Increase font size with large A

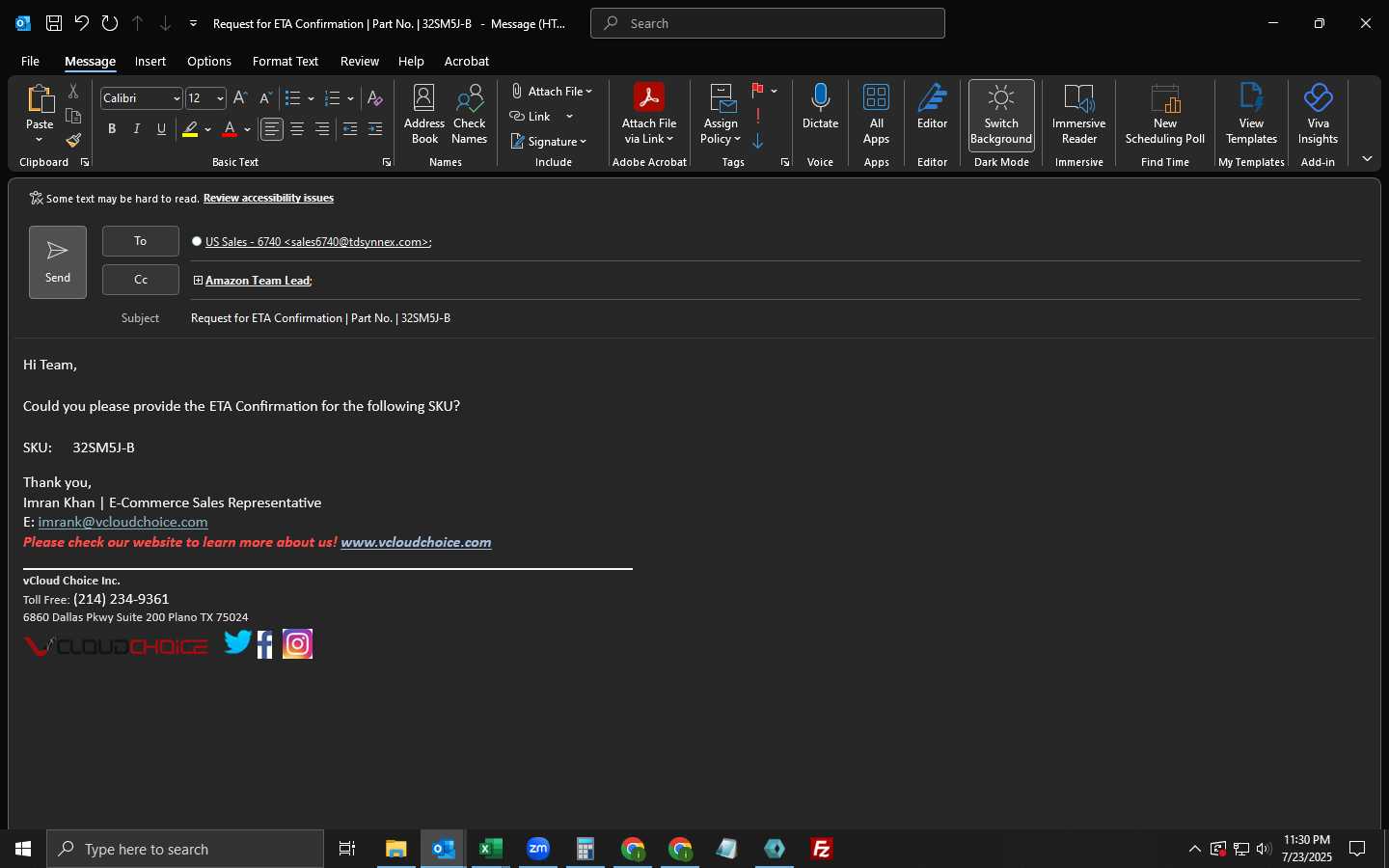point(240,98)
